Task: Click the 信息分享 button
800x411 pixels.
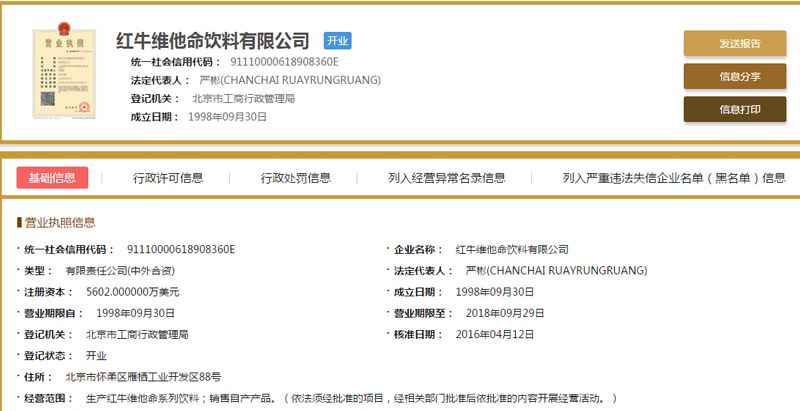Action: pos(735,76)
